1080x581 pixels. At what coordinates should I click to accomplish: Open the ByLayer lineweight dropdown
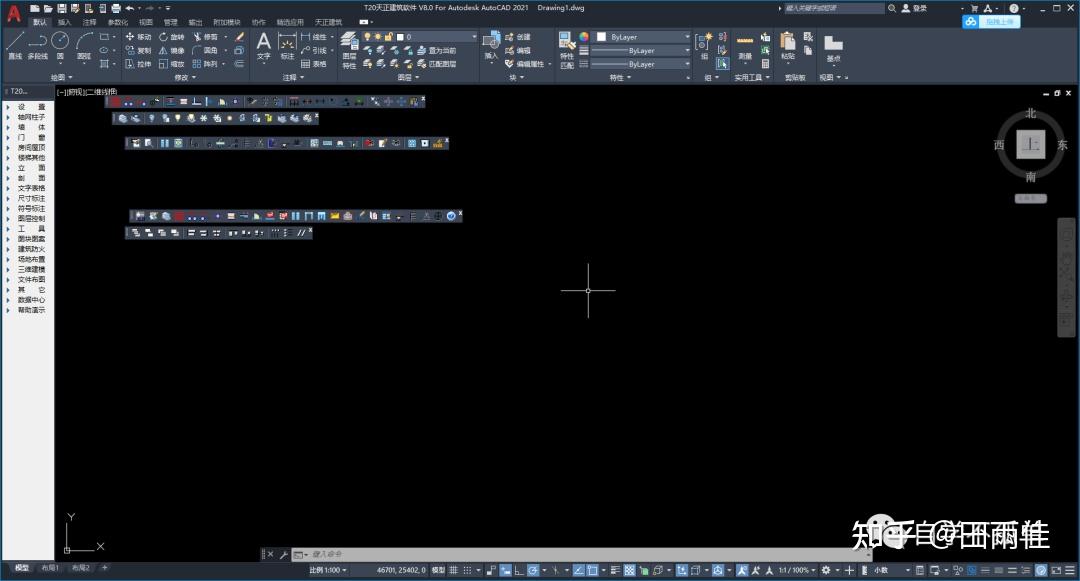pyautogui.click(x=641, y=50)
